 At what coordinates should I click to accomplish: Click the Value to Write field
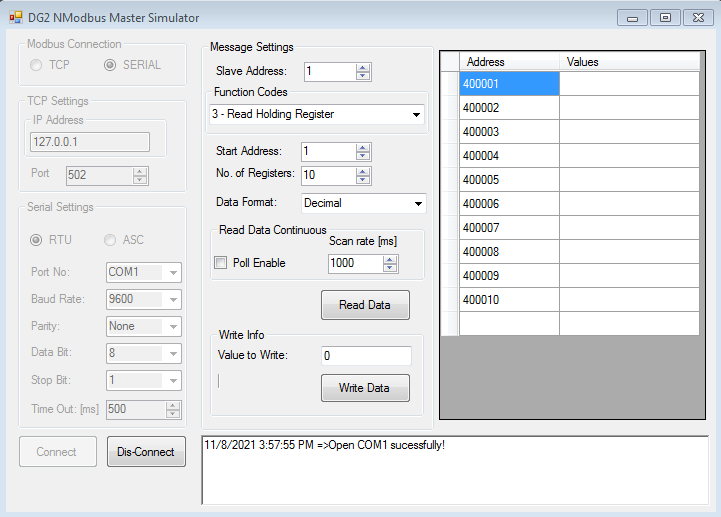[366, 356]
